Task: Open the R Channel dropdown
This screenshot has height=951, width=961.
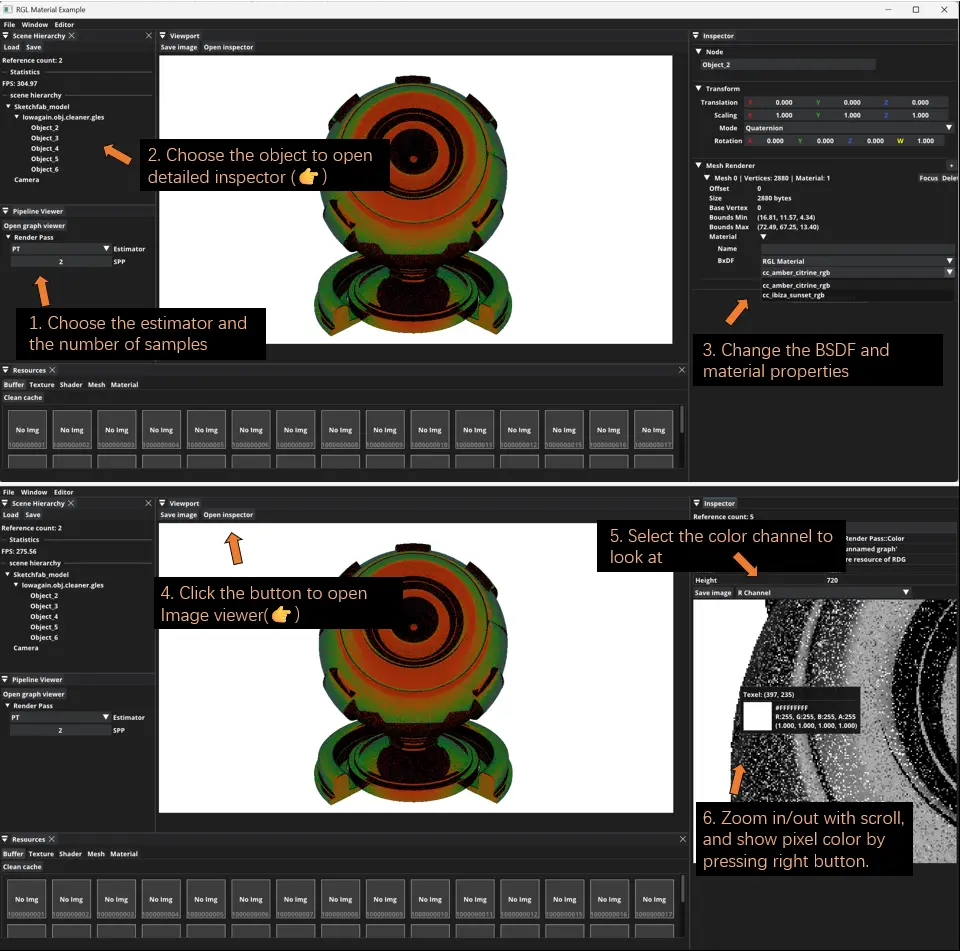Action: click(x=822, y=593)
